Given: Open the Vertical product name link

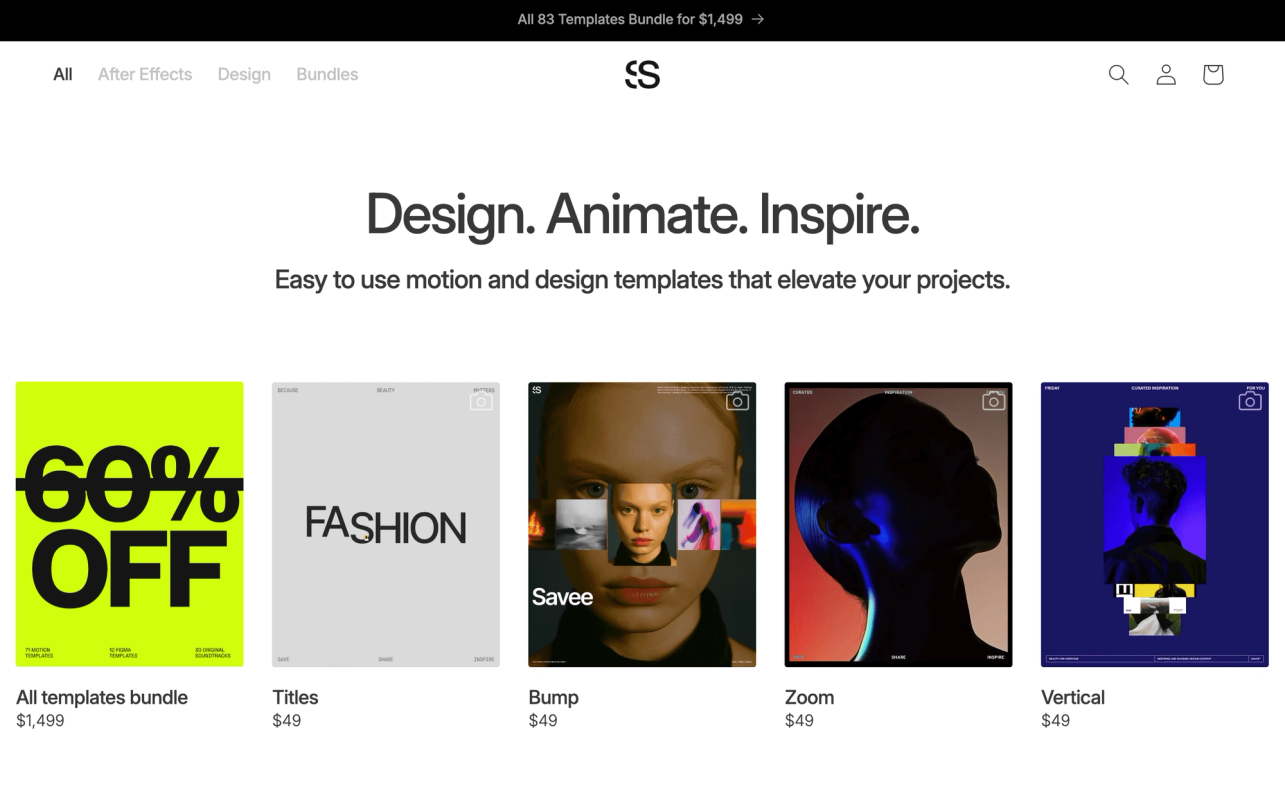Looking at the screenshot, I should [x=1073, y=697].
